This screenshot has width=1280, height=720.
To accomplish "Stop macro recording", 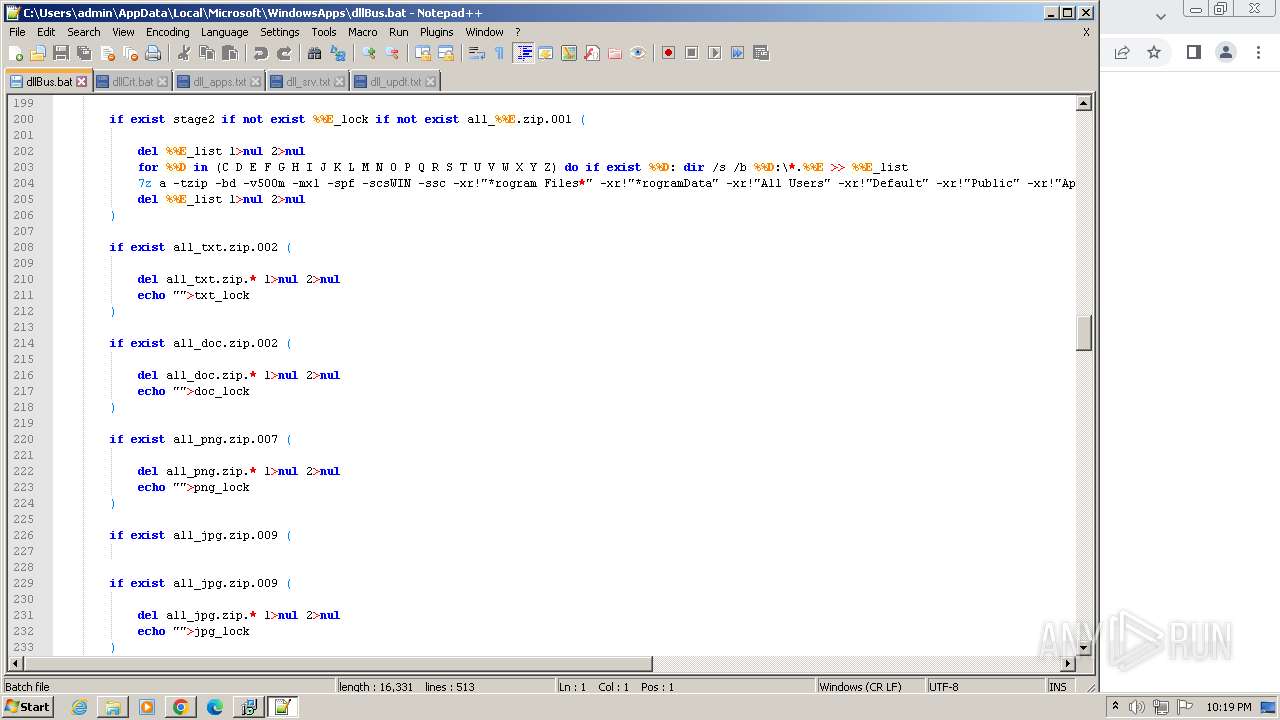I will (691, 53).
